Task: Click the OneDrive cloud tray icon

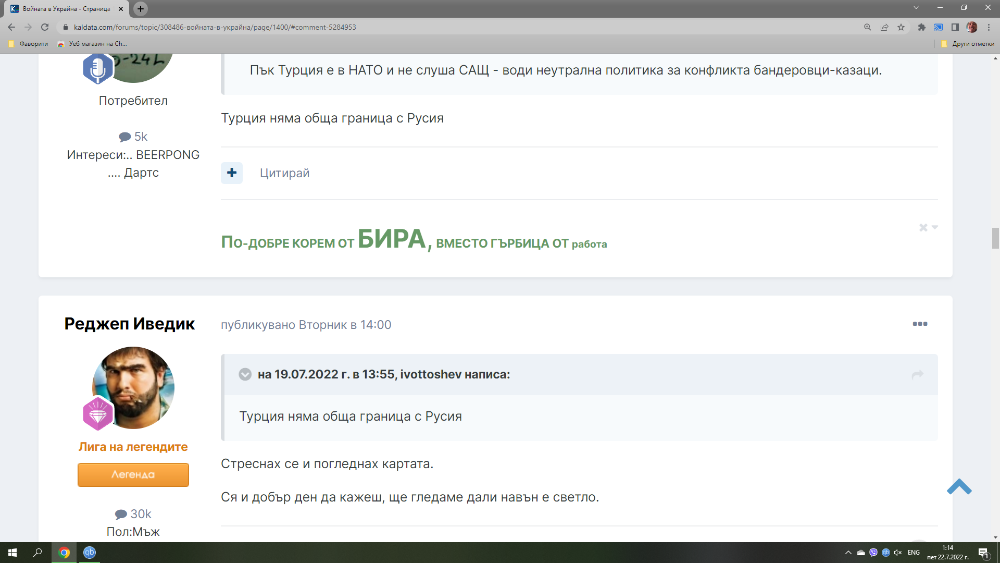Action: coord(861,553)
